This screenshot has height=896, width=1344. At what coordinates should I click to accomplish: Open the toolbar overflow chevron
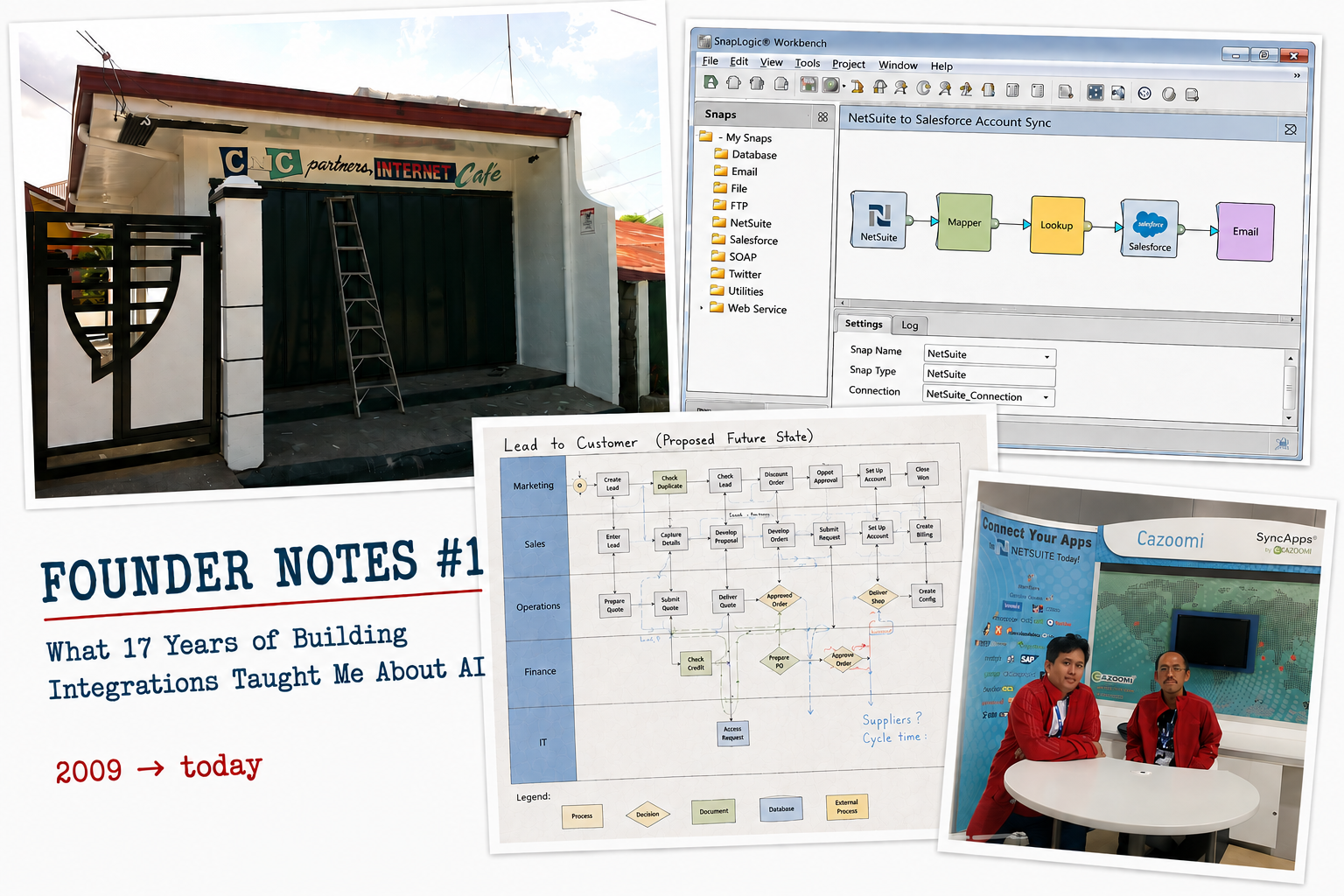[x=1297, y=75]
